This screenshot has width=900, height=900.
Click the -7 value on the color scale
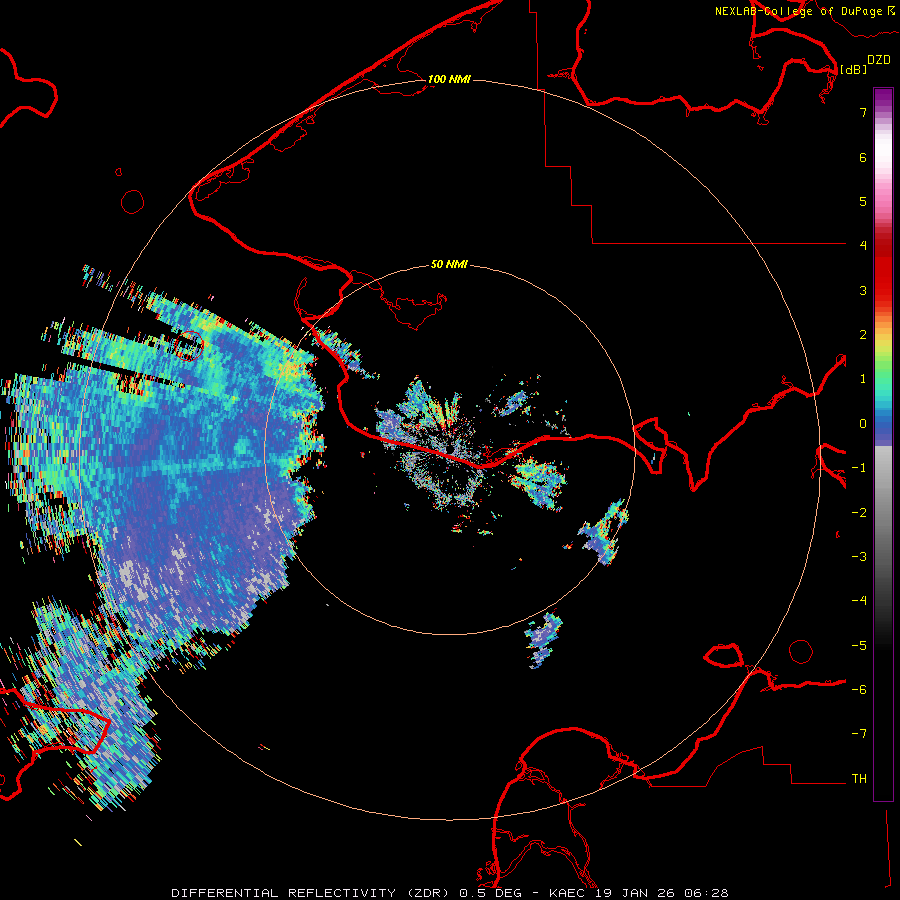click(859, 734)
